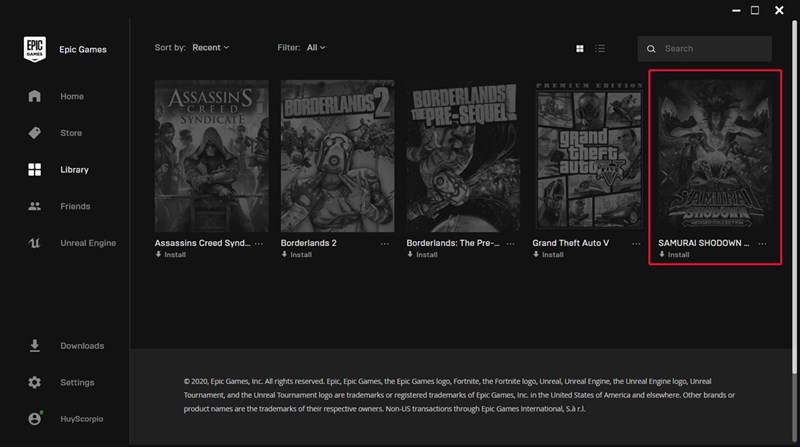Click in the Search input field
The image size is (800, 447).
pos(712,49)
